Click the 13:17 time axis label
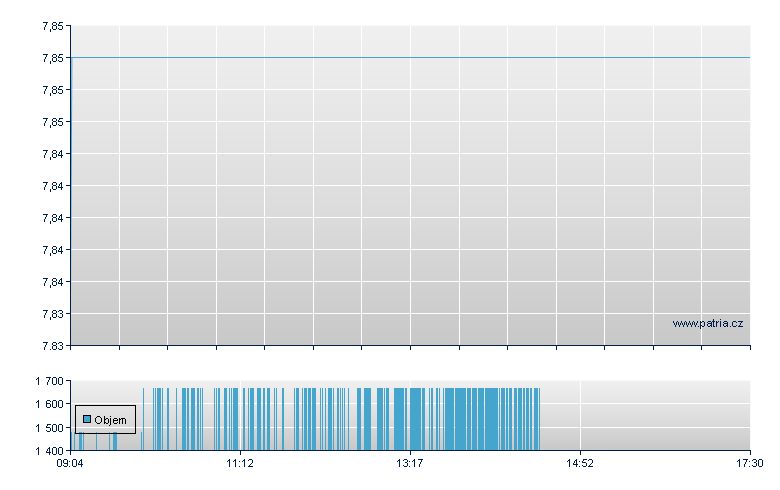 pyautogui.click(x=409, y=464)
